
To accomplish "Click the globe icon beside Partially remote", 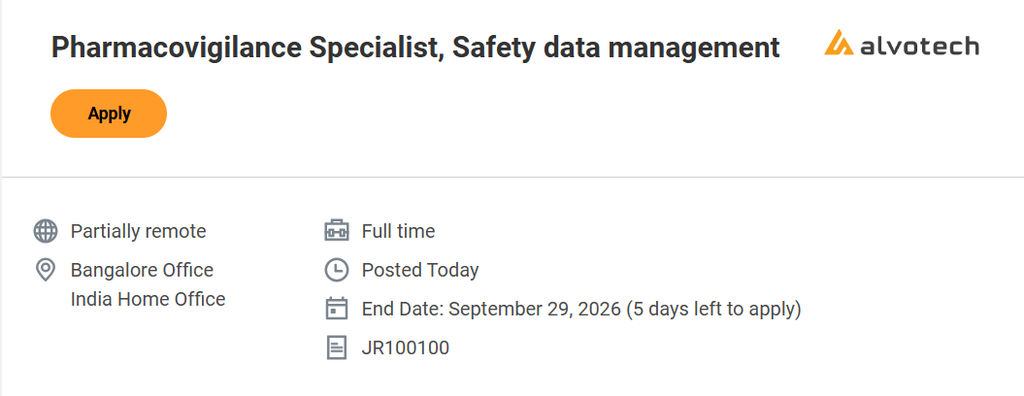I will (x=45, y=231).
